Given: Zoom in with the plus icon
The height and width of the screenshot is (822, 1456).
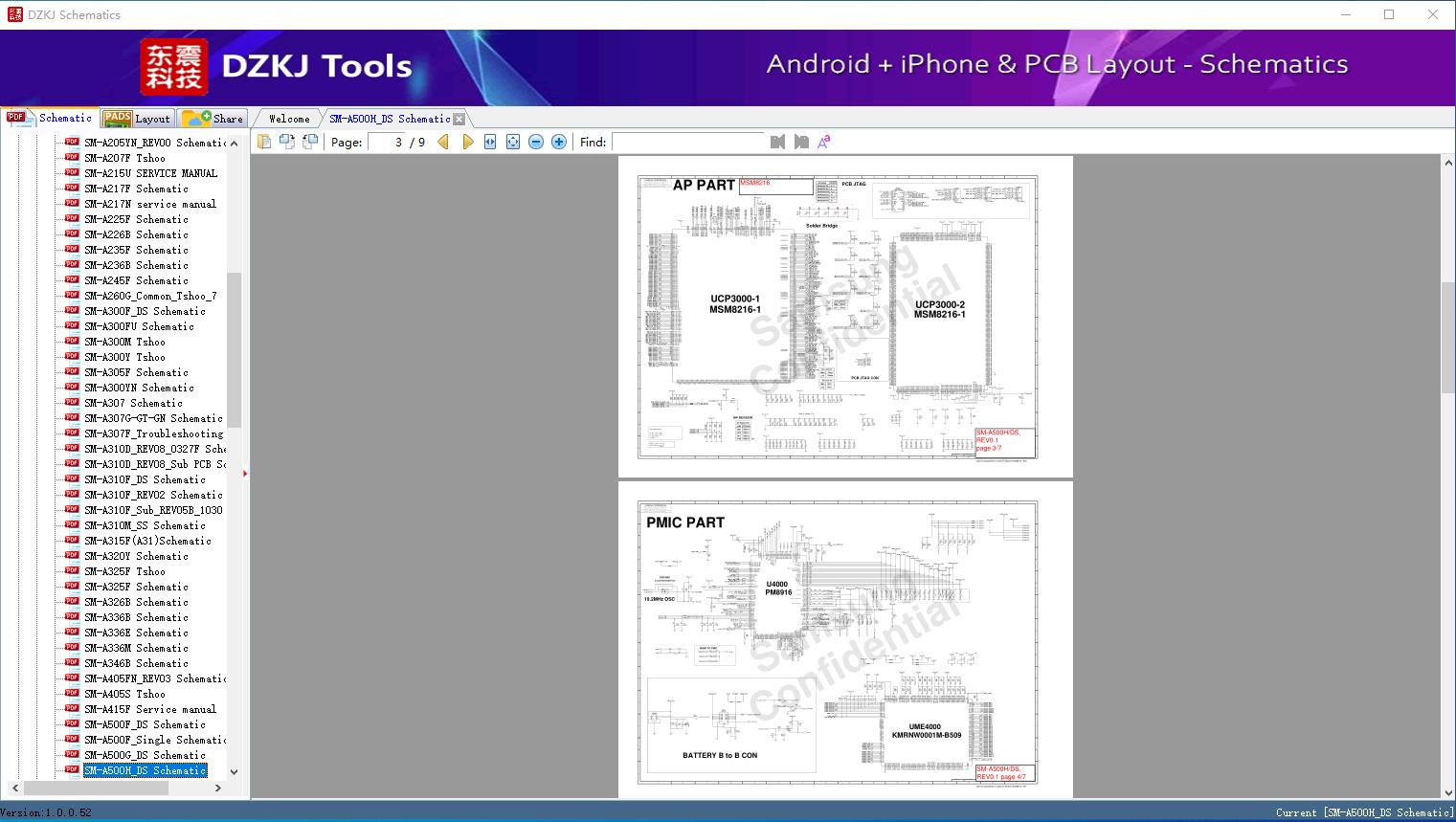Looking at the screenshot, I should point(559,142).
